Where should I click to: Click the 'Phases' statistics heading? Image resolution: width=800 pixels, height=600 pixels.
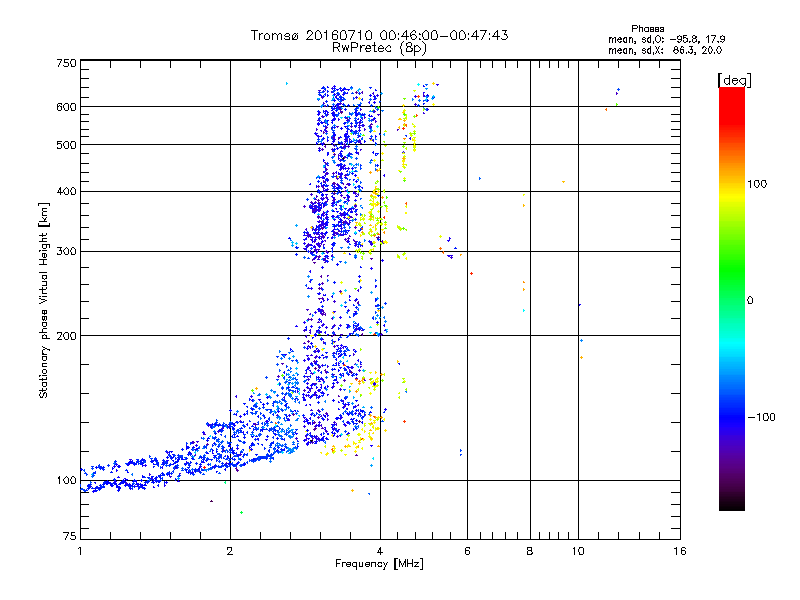pos(647,29)
